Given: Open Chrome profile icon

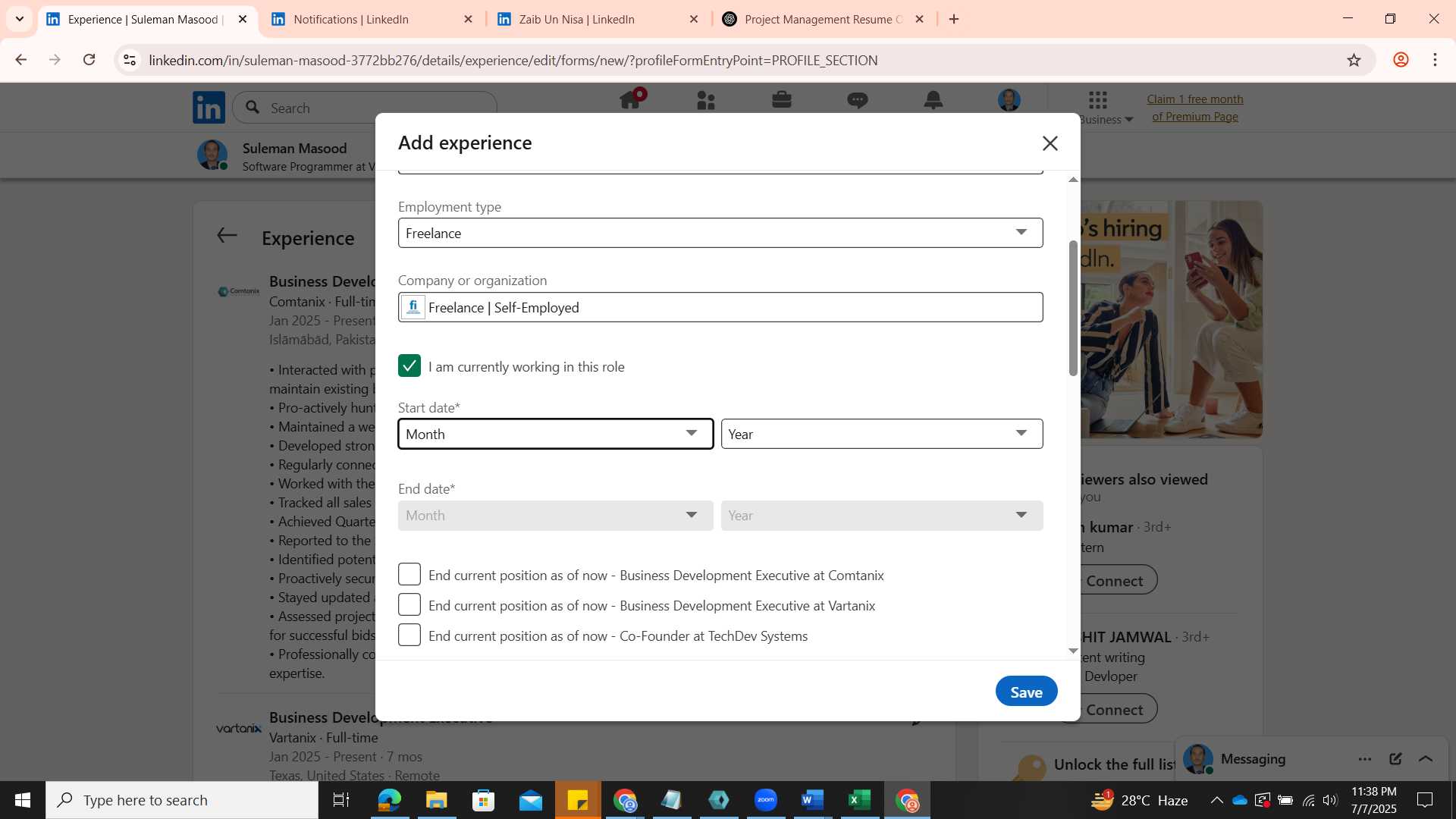Looking at the screenshot, I should point(1401,60).
